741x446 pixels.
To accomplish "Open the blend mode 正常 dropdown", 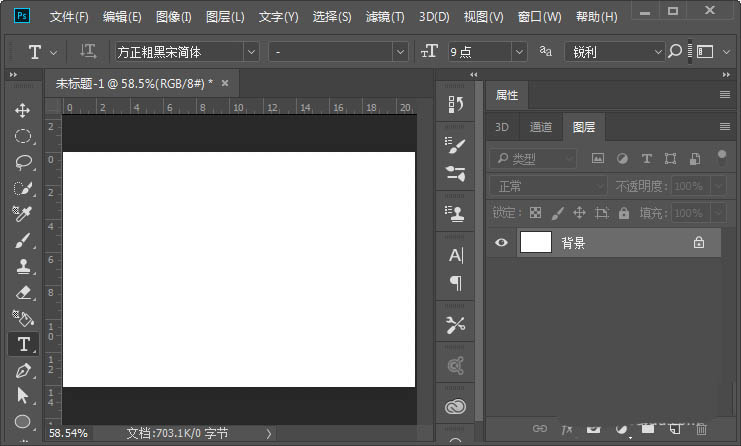I will [x=548, y=186].
